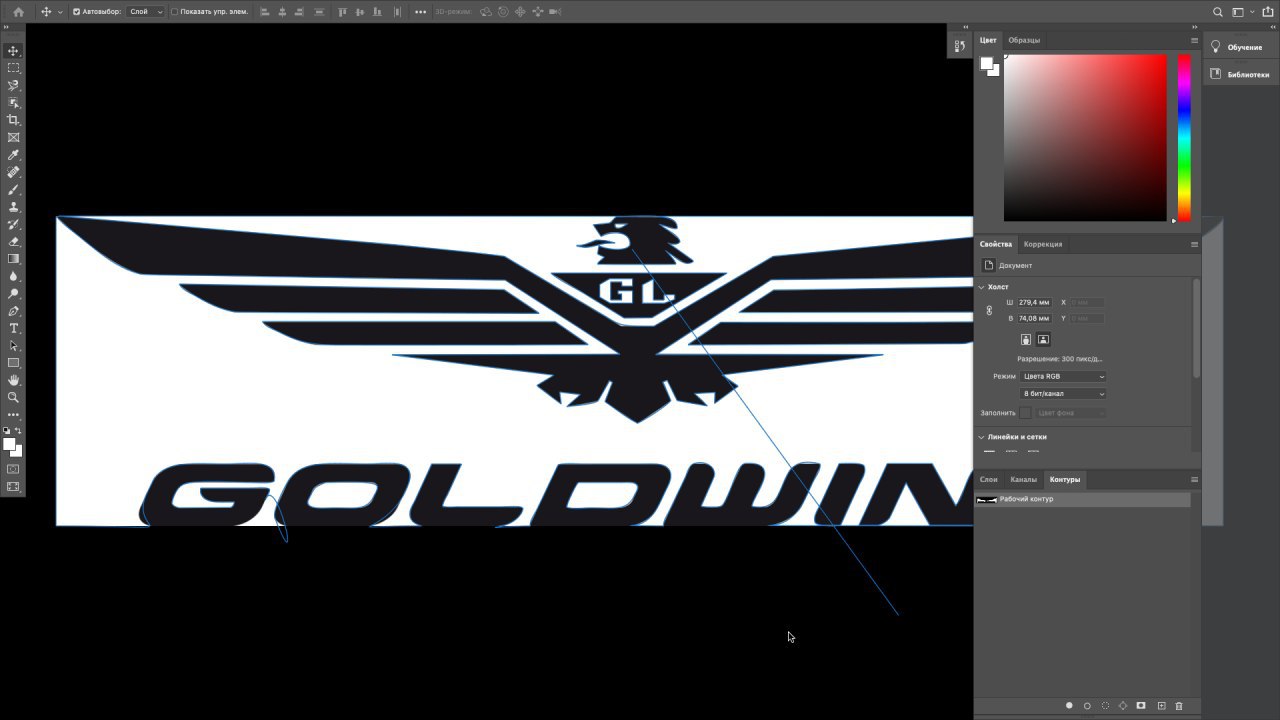The image size is (1280, 720).
Task: Open the Цвета RGB mode dropdown
Action: point(1063,377)
